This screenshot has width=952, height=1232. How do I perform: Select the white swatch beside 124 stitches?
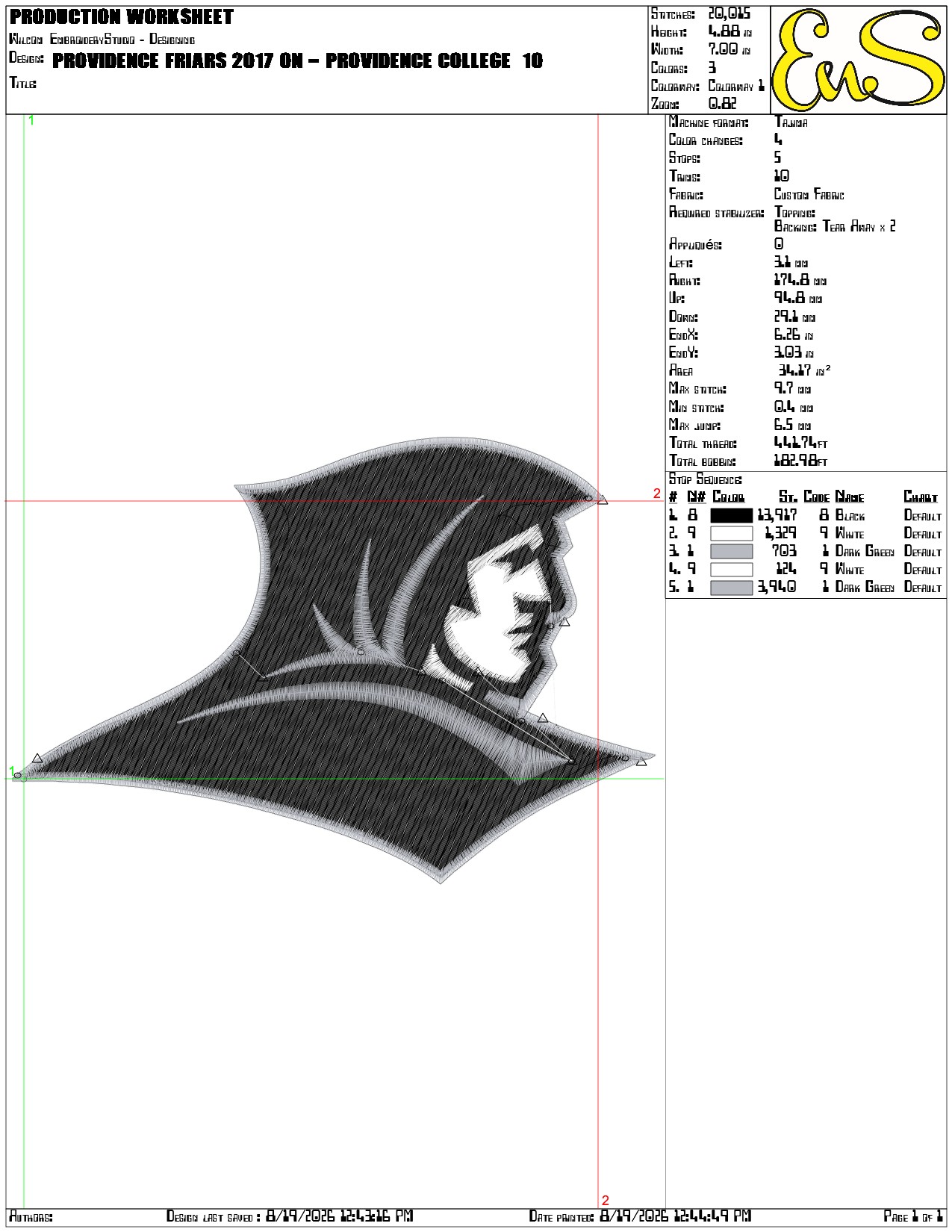pyautogui.click(x=731, y=569)
